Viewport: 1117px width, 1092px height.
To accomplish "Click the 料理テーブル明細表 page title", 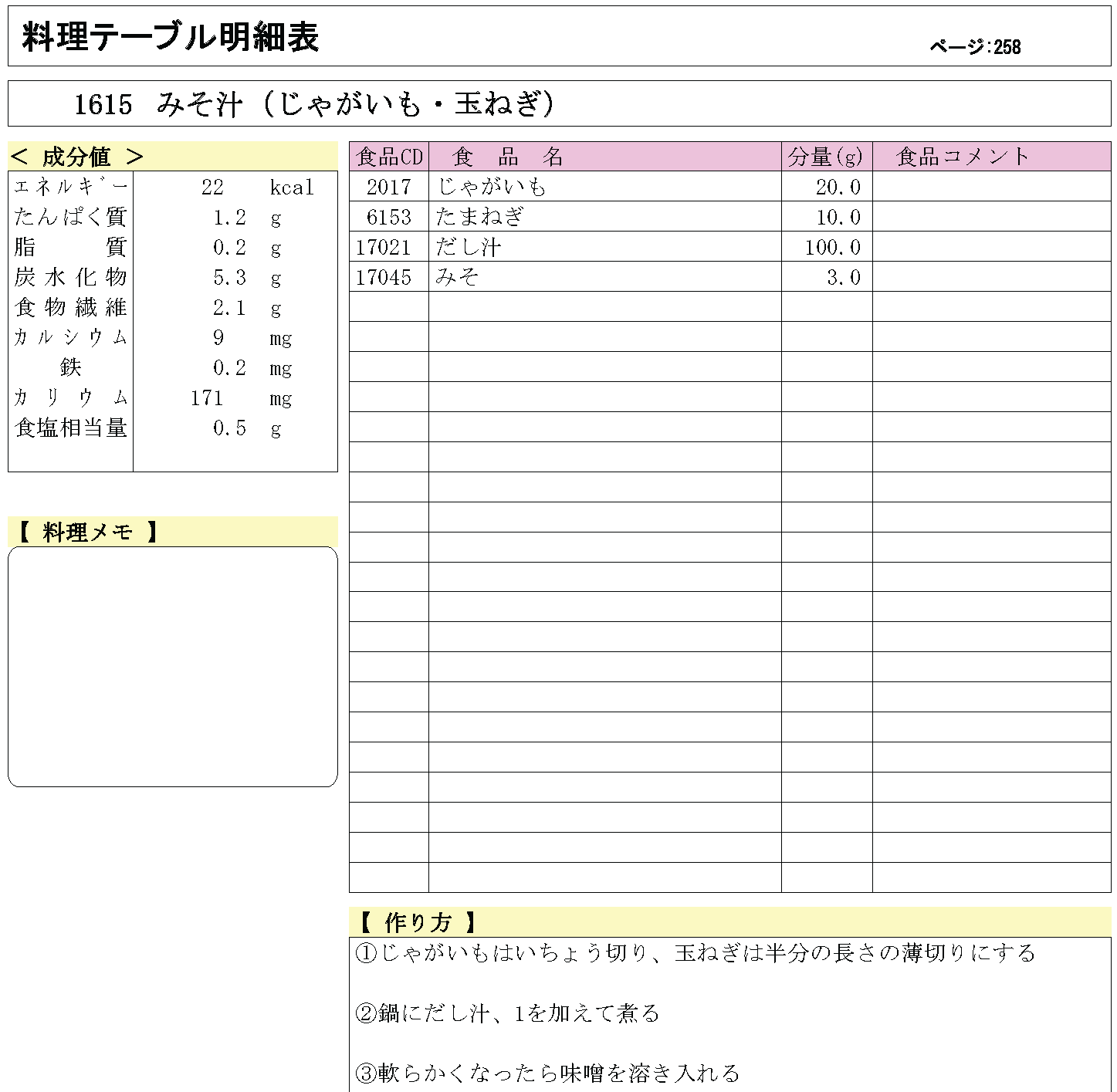I will (171, 37).
